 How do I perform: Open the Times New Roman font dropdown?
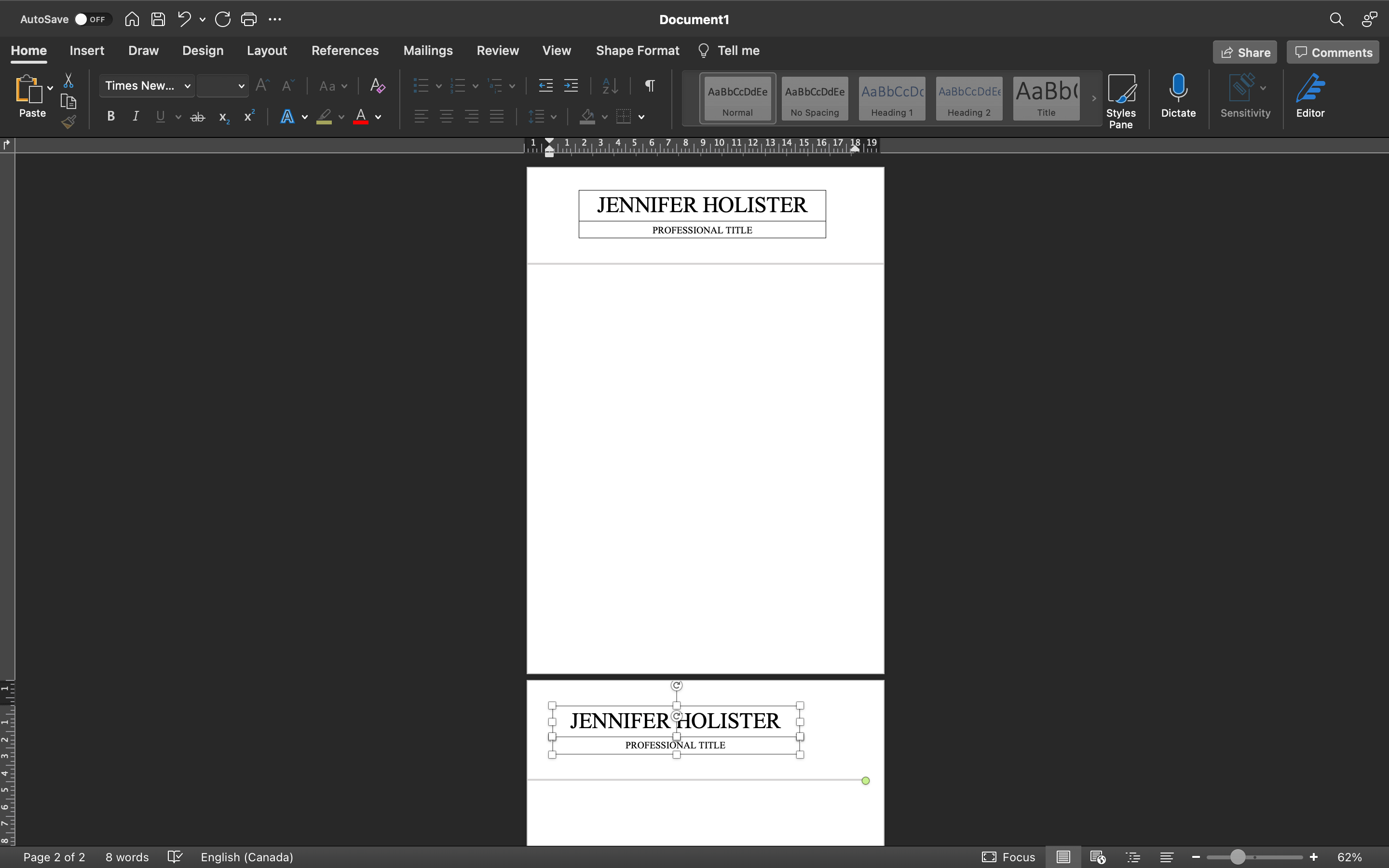[x=147, y=86]
